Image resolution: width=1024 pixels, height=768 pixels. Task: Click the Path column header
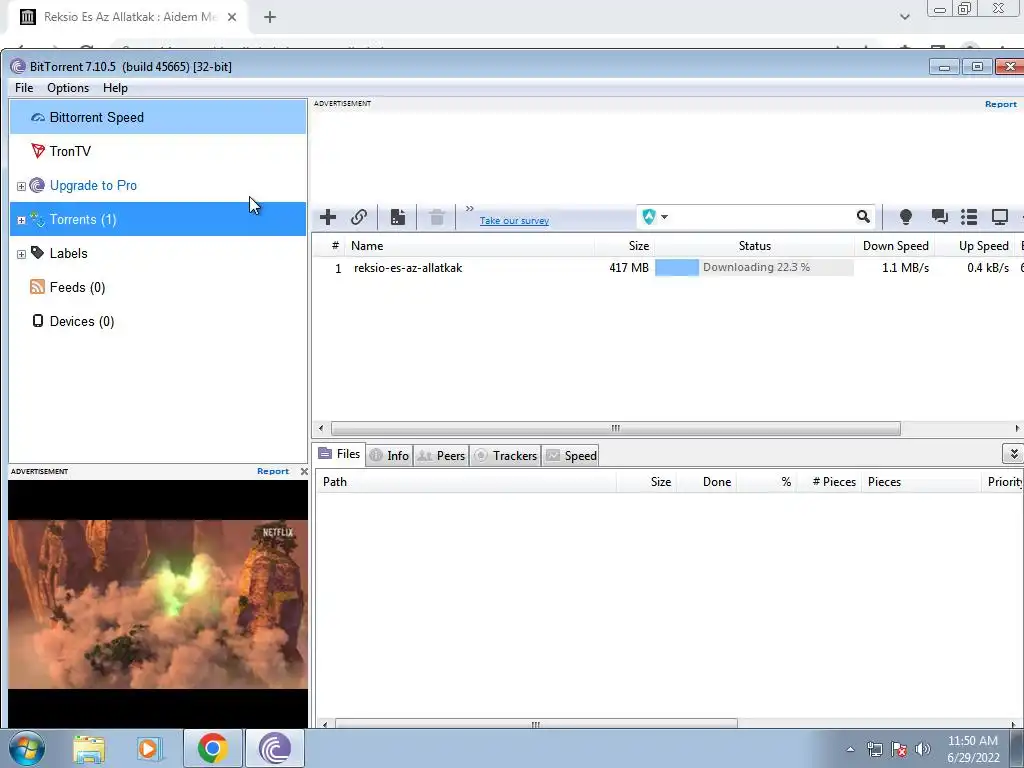click(x=467, y=482)
